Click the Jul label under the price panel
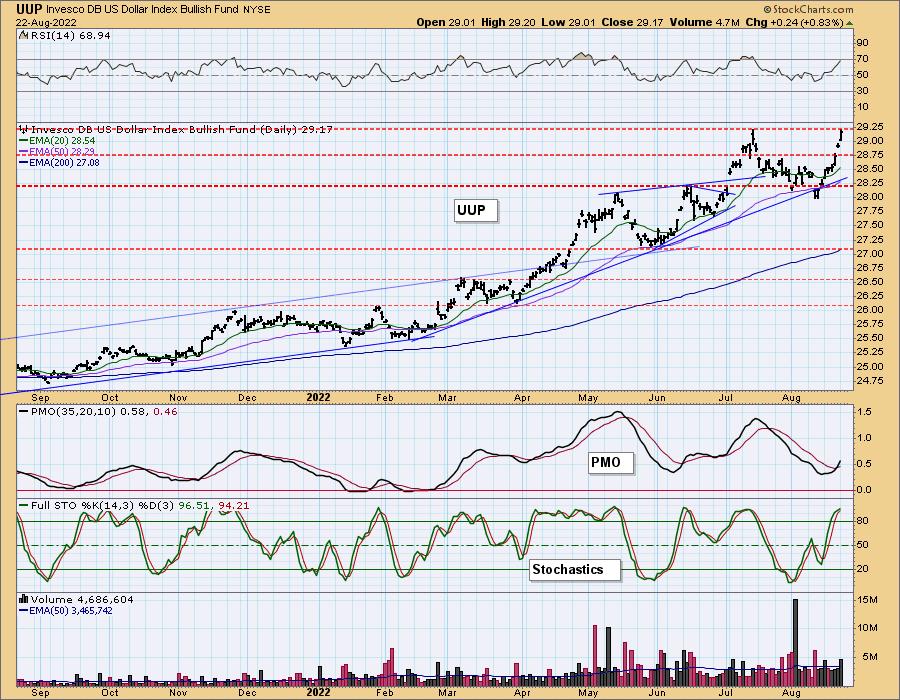Viewport: 900px width, 700px height. [x=726, y=398]
